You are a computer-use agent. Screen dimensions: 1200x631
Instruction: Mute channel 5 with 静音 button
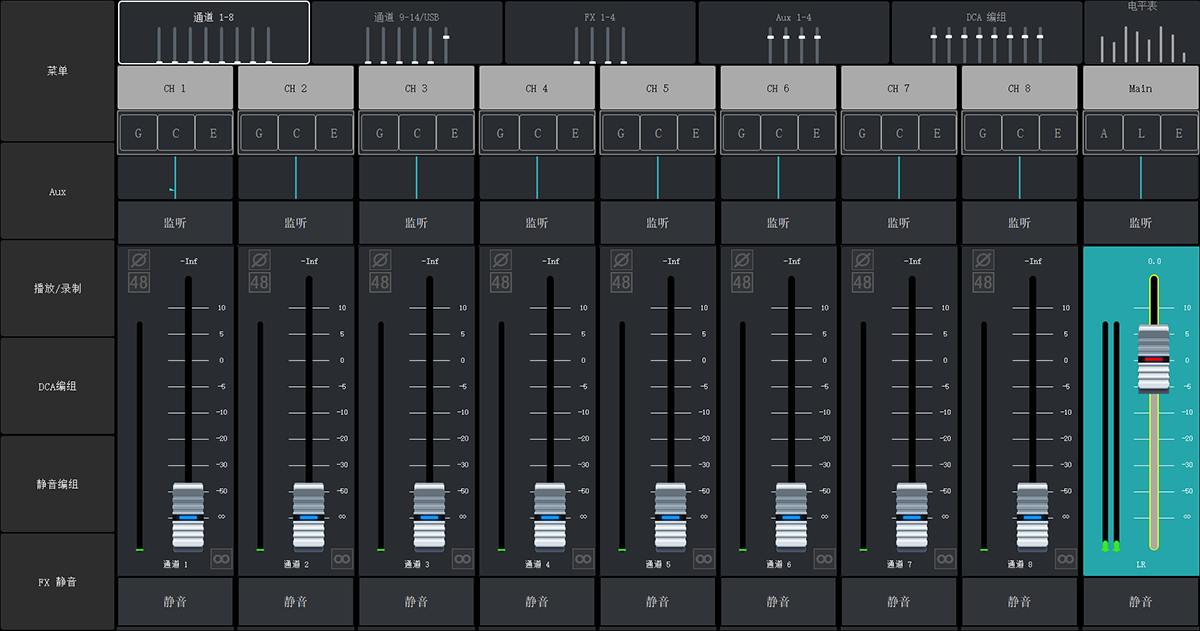click(658, 602)
